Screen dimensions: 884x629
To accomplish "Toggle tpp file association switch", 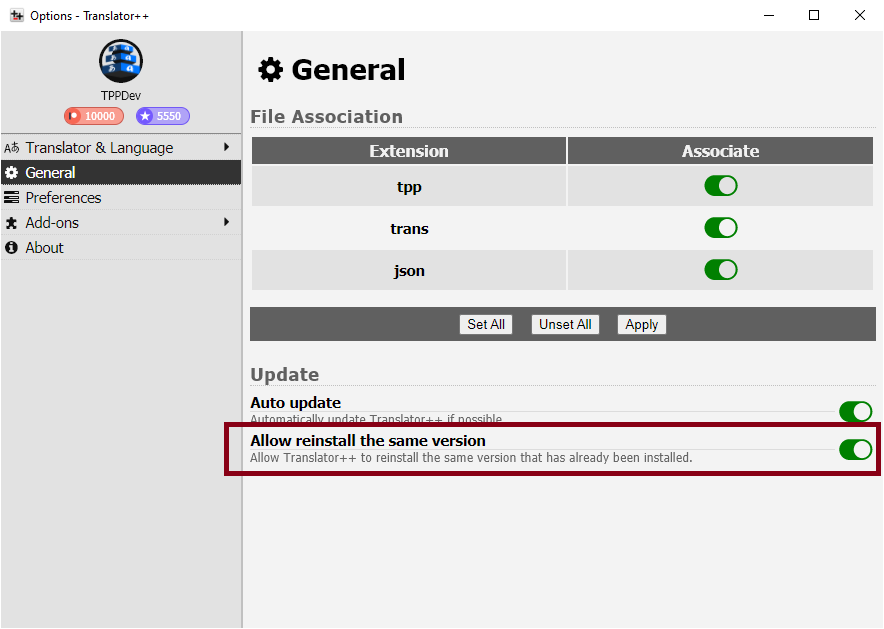I will pyautogui.click(x=721, y=186).
